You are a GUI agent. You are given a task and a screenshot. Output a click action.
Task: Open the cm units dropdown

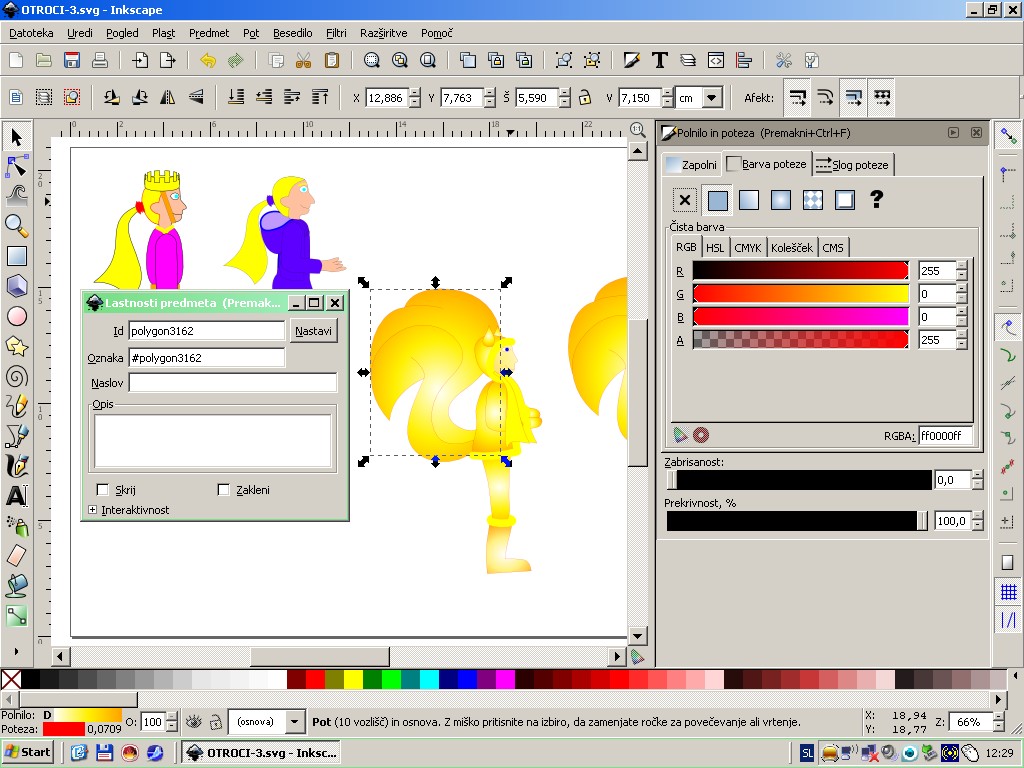pos(711,98)
